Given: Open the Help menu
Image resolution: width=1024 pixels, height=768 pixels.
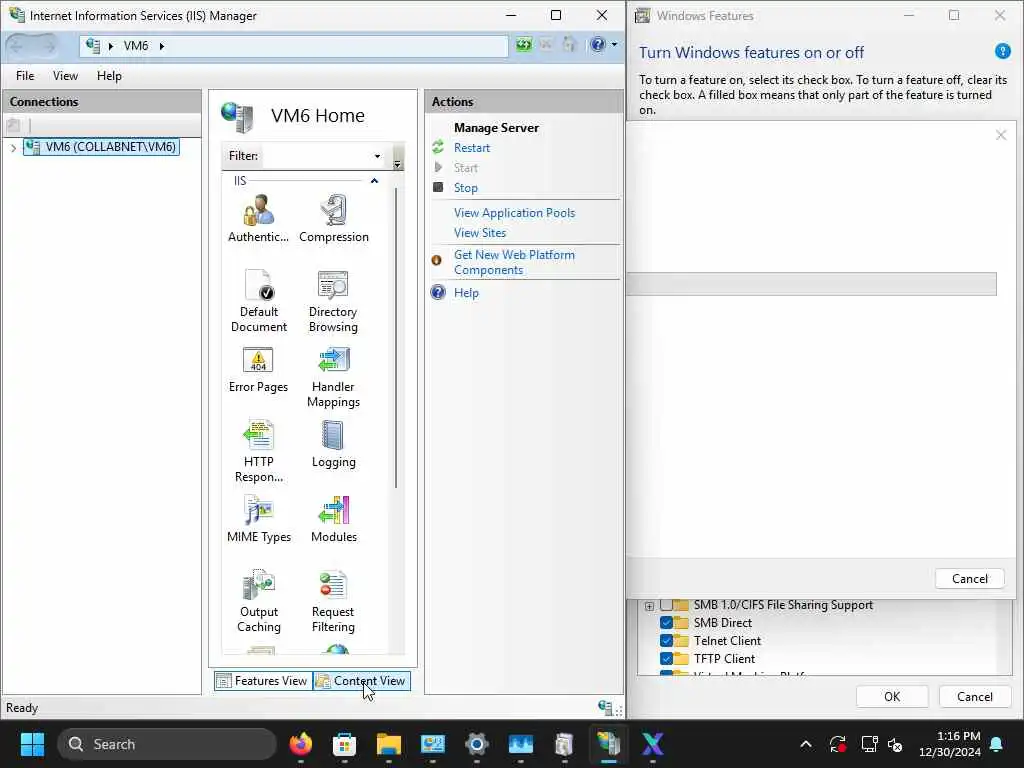Looking at the screenshot, I should coord(109,76).
